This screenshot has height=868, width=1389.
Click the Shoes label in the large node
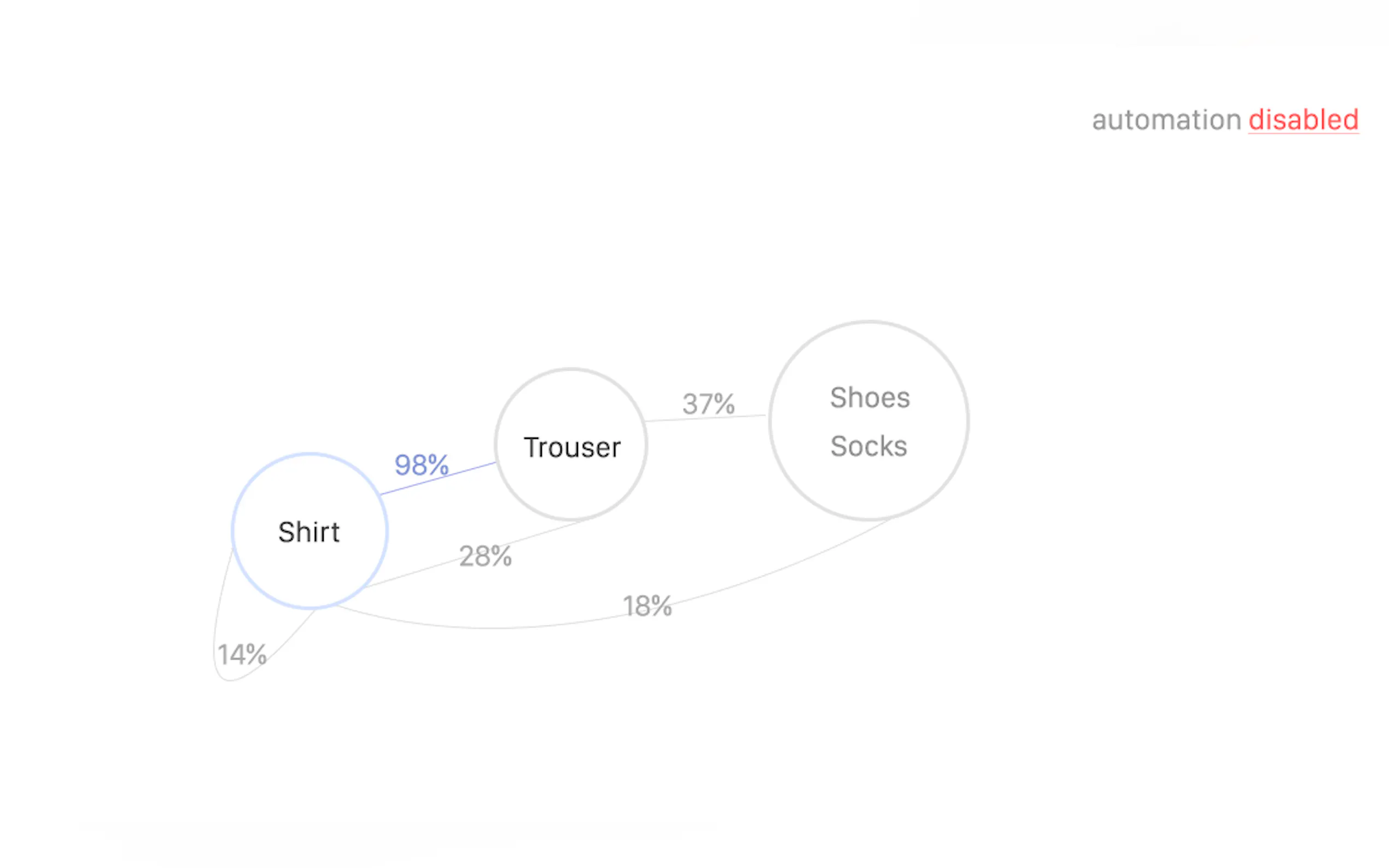click(x=869, y=397)
